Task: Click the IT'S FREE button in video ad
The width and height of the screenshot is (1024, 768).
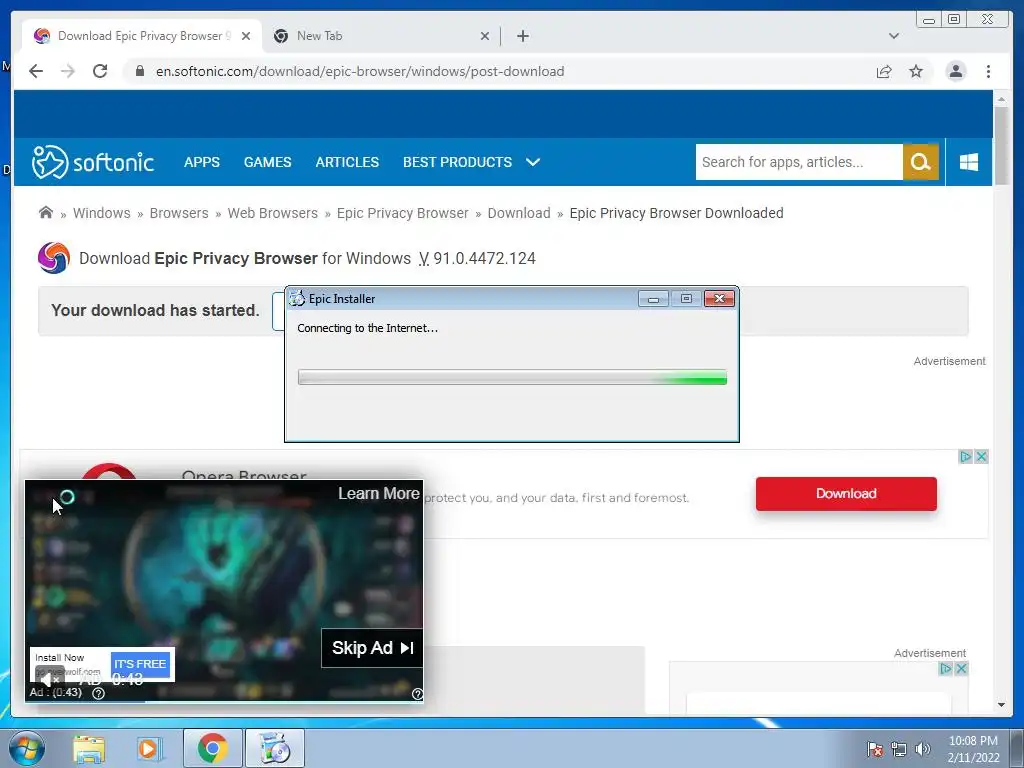Action: coord(140,664)
